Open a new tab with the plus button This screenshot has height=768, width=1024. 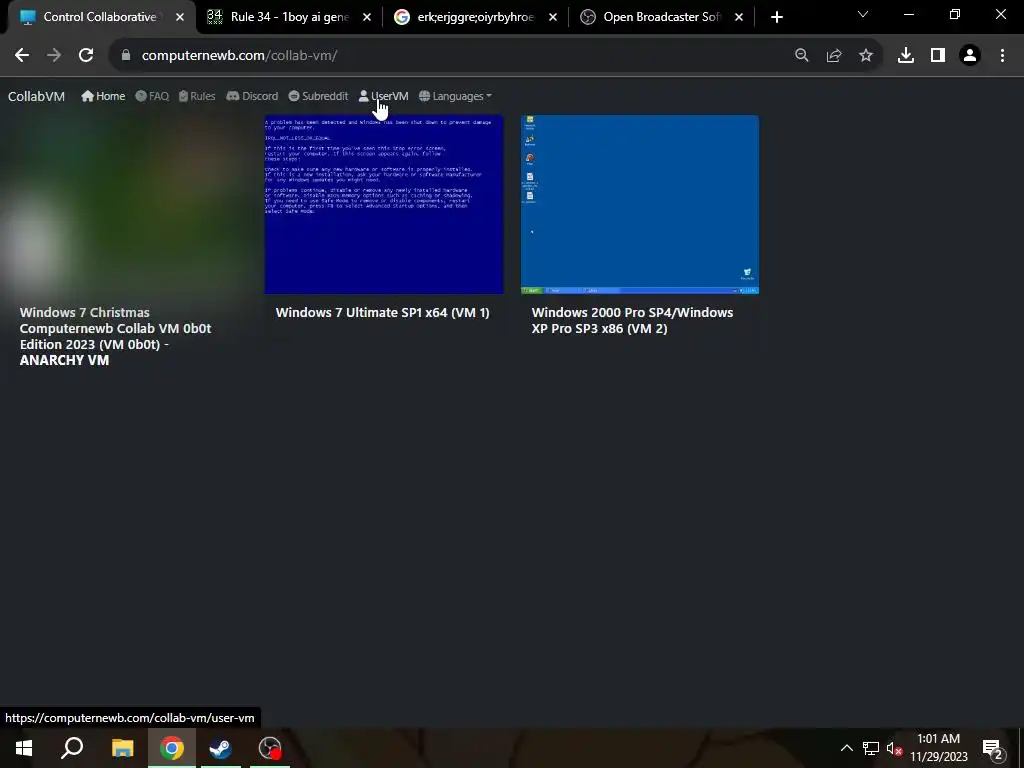coord(776,18)
